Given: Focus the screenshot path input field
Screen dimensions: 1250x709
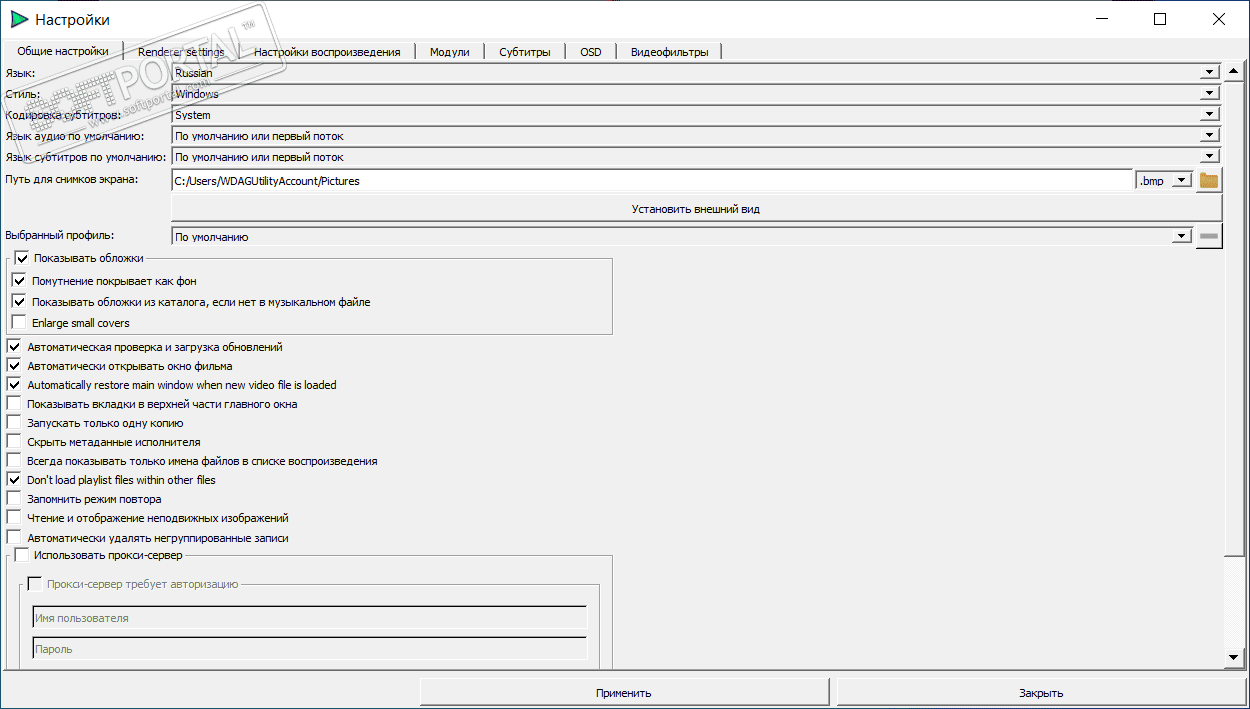Looking at the screenshot, I should tap(653, 181).
